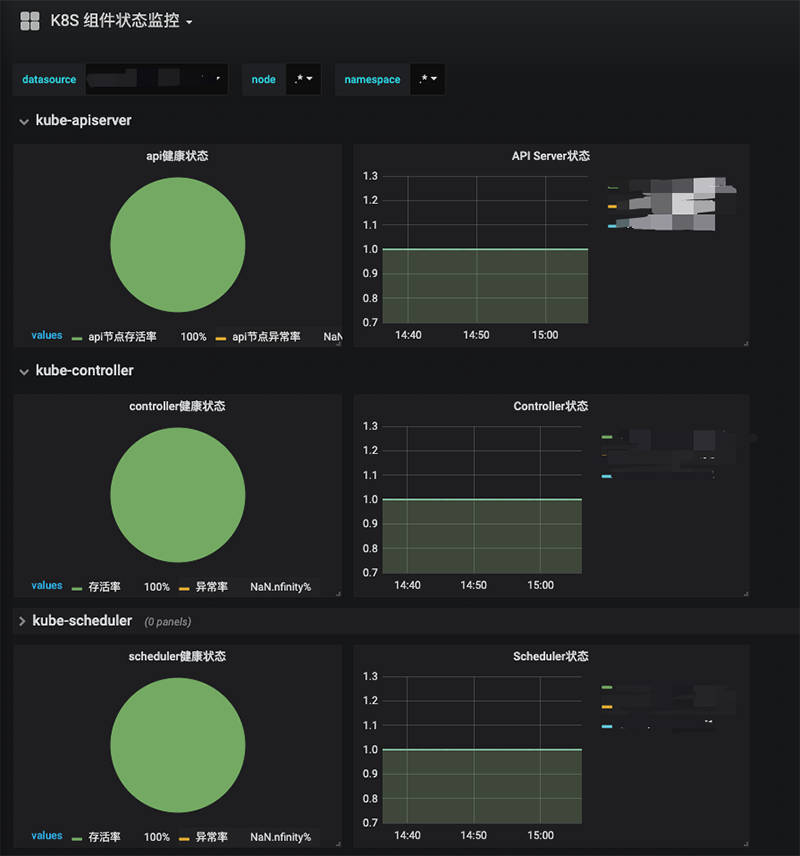Image resolution: width=800 pixels, height=856 pixels.
Task: Click blue series swatch in API Server状态 legend
Action: (612, 226)
